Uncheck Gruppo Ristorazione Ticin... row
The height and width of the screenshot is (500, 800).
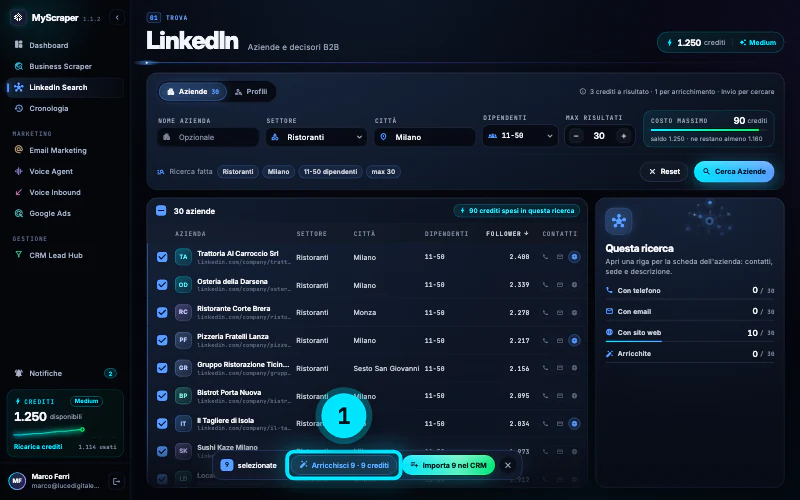click(x=162, y=368)
